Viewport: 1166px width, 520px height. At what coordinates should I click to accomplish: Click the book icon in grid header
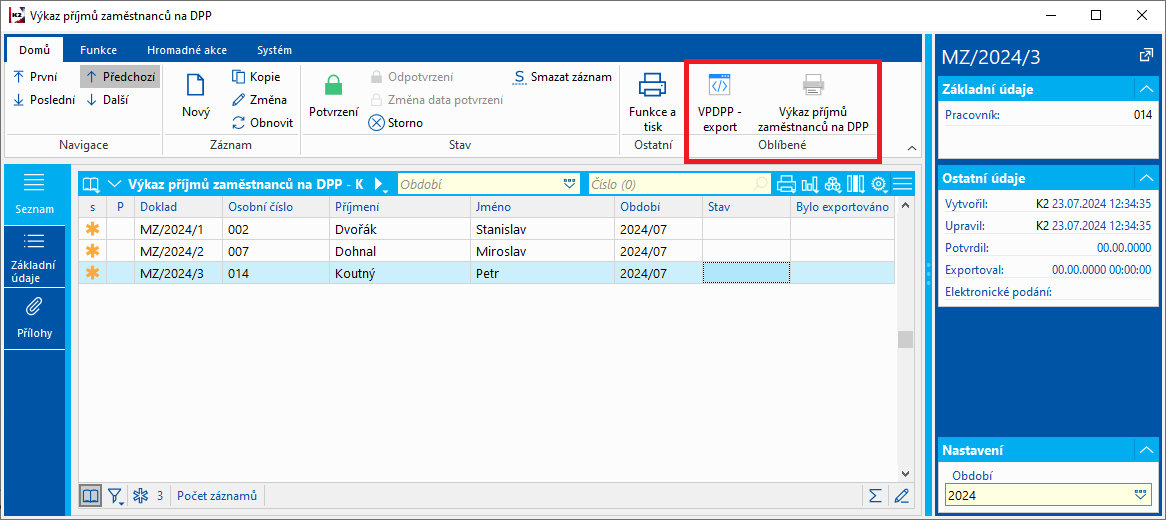pos(91,184)
